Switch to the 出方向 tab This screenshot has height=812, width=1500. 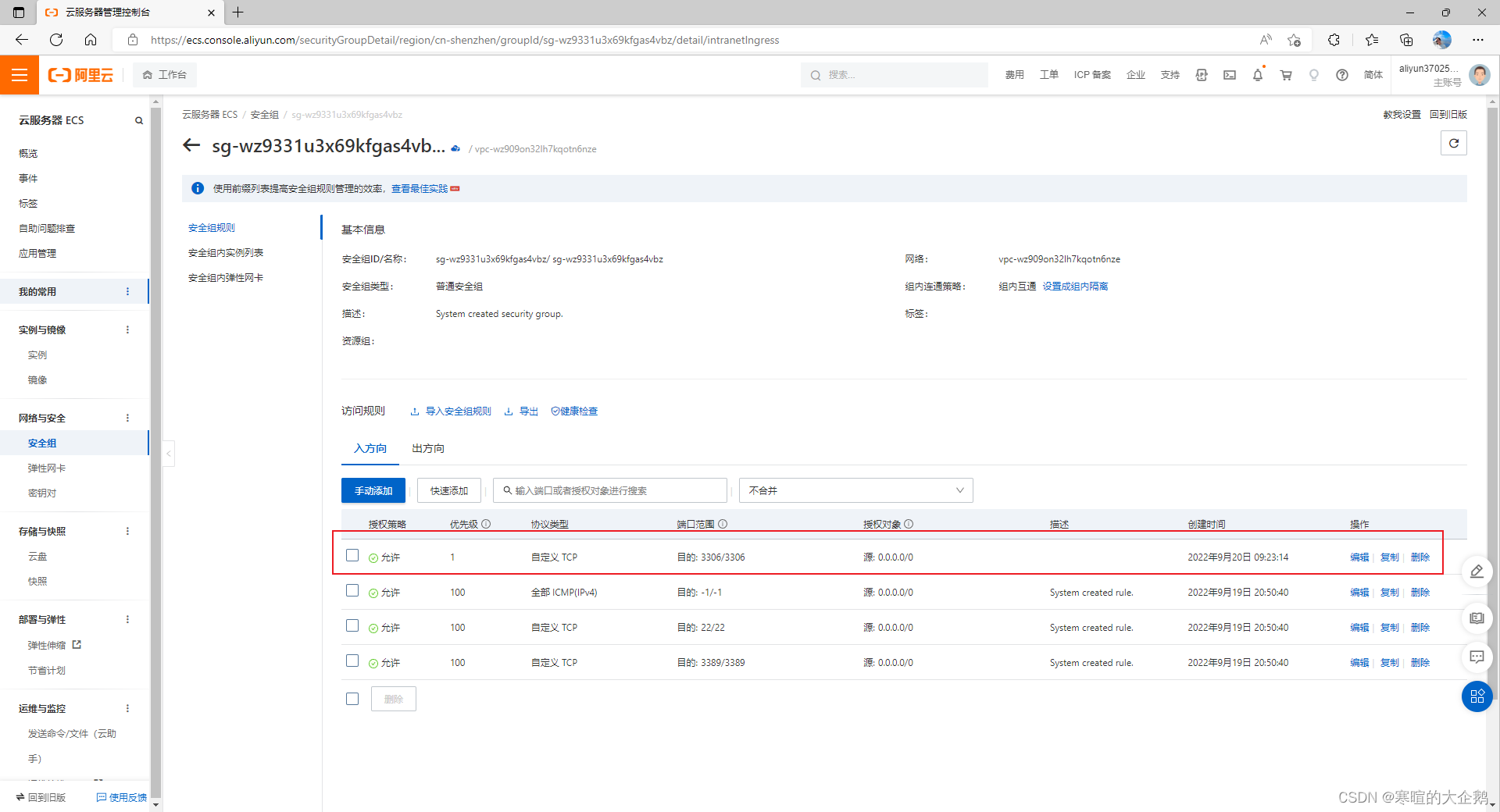point(428,448)
